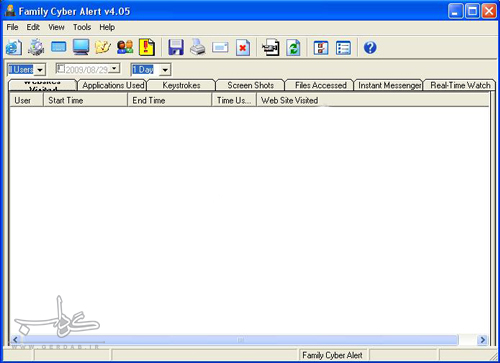Image resolution: width=500 pixels, height=363 pixels.
Task: Close the Family Cyber Alert window
Action: tap(489, 11)
